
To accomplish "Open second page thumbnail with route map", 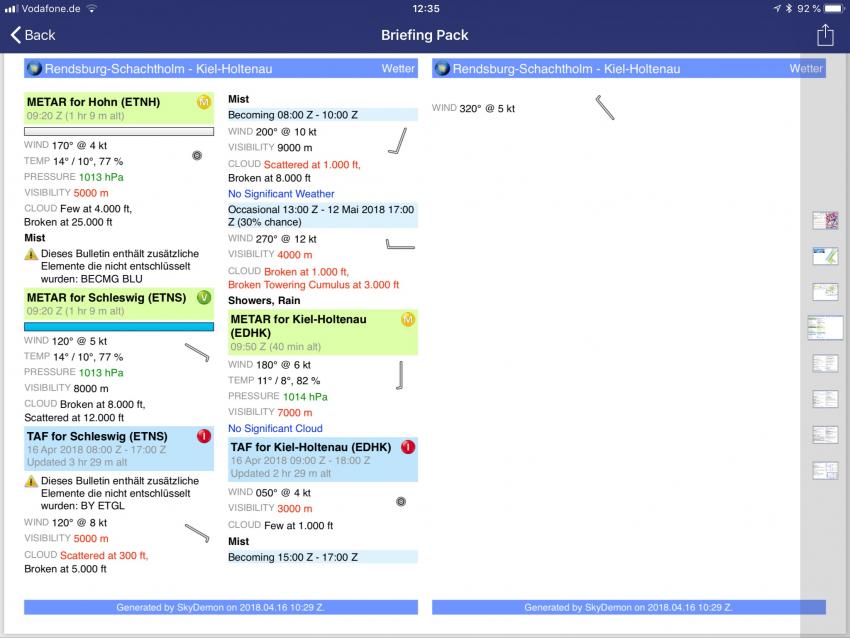I will coord(825,256).
